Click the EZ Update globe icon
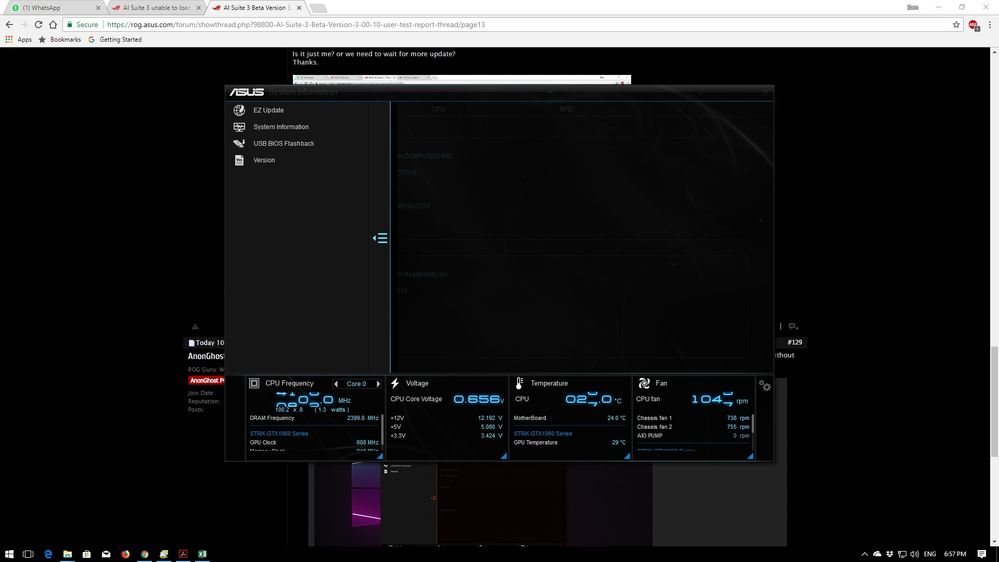The image size is (999, 562). (239, 110)
